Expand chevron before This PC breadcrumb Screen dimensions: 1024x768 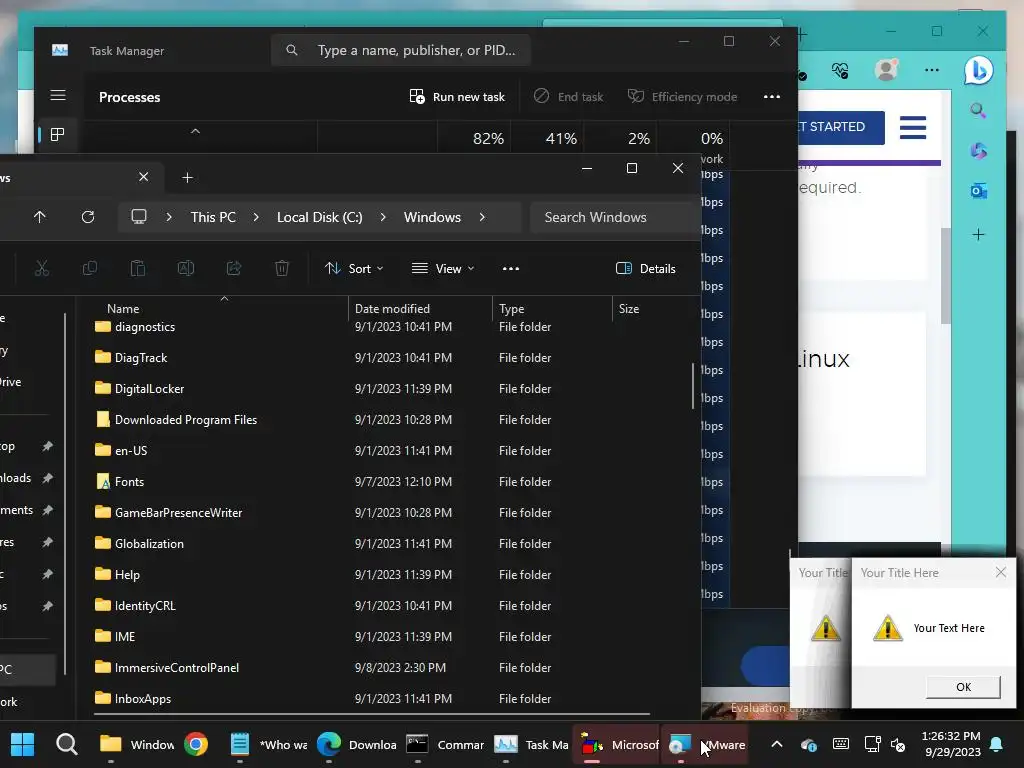[169, 217]
